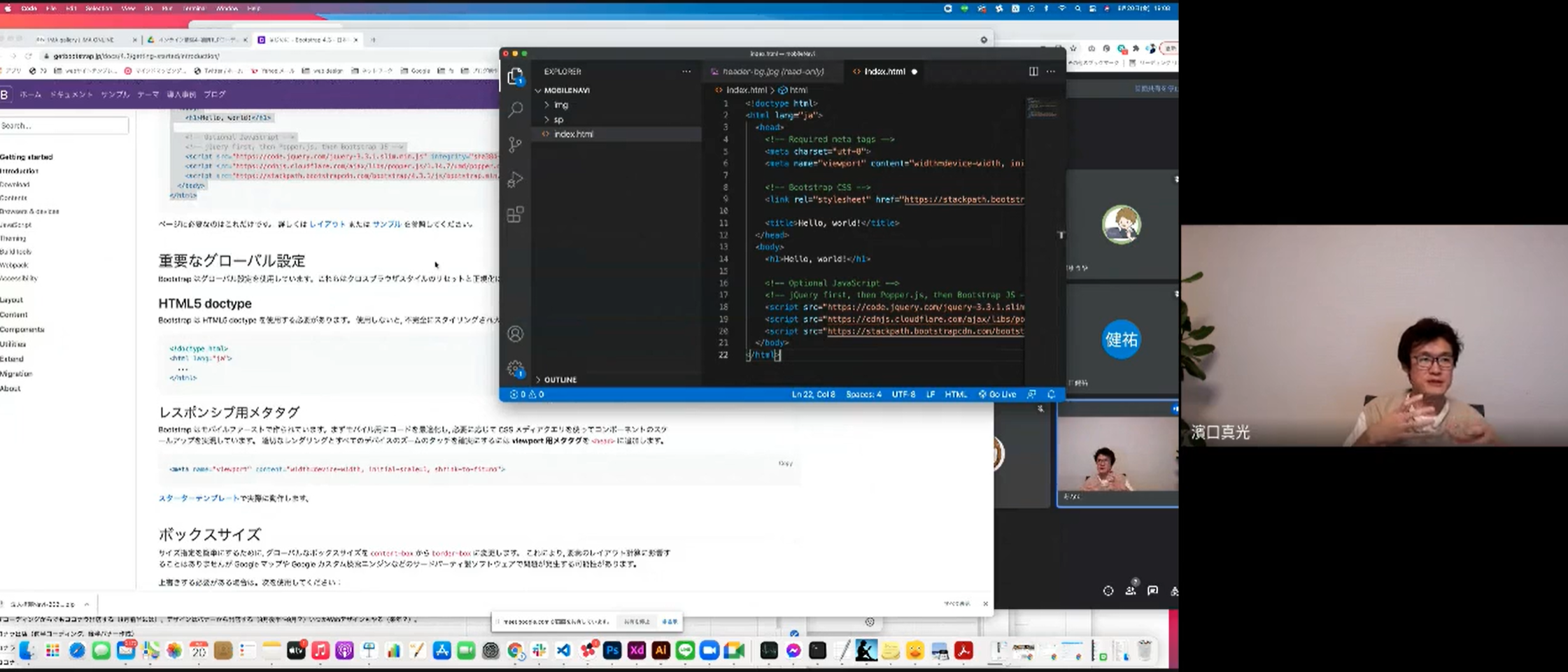1568x672 pixels.
Task: Collapse the MOBILENAVI folder section
Action: [565, 90]
